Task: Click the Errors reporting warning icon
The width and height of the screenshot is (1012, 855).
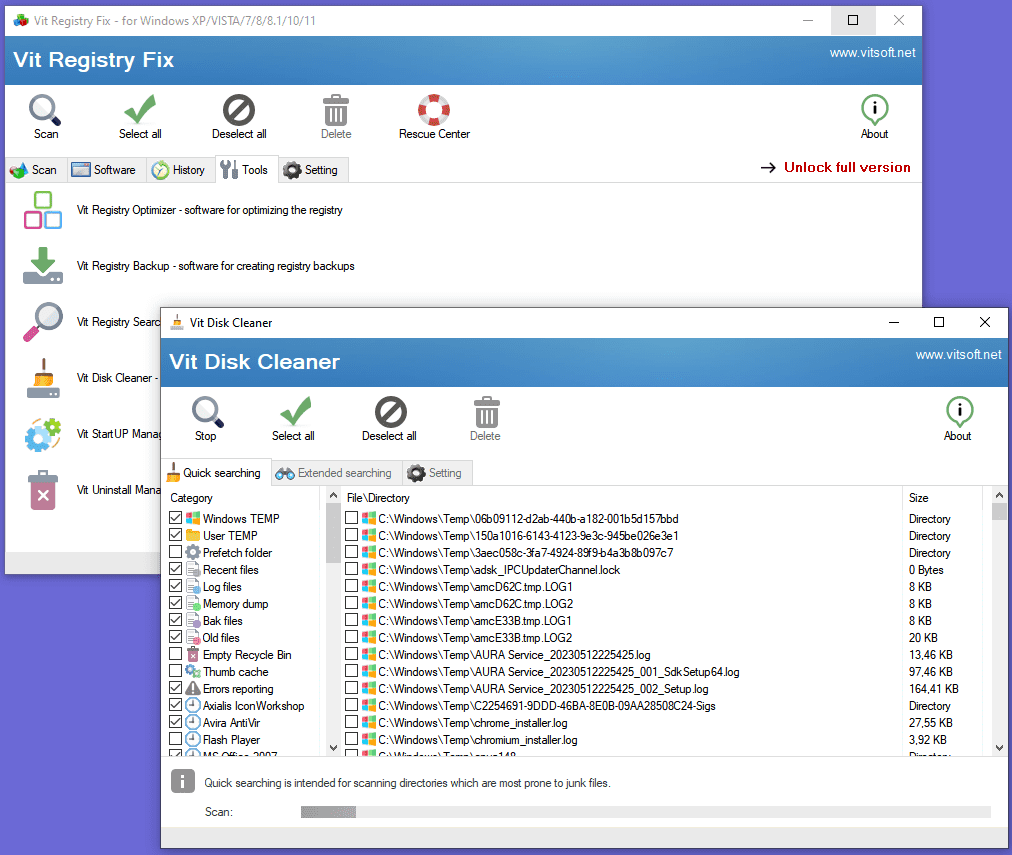Action: coord(193,689)
